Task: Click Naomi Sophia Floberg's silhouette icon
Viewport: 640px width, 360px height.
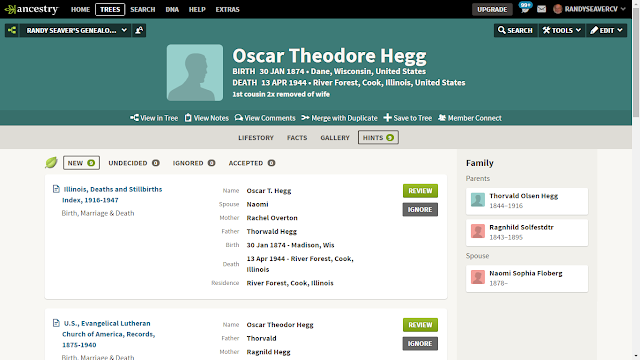Action: (478, 277)
